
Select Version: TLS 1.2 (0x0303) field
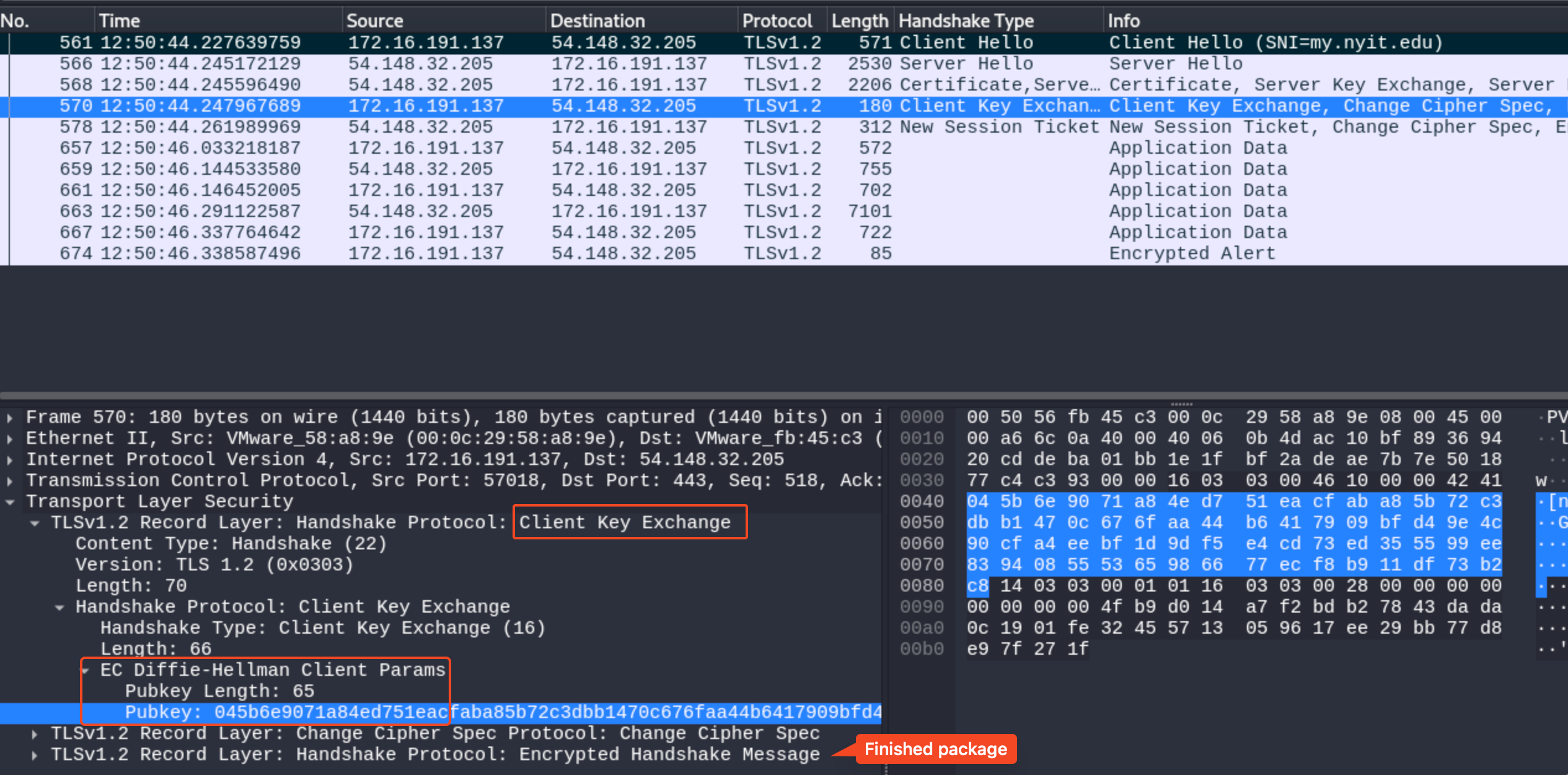tap(214, 565)
